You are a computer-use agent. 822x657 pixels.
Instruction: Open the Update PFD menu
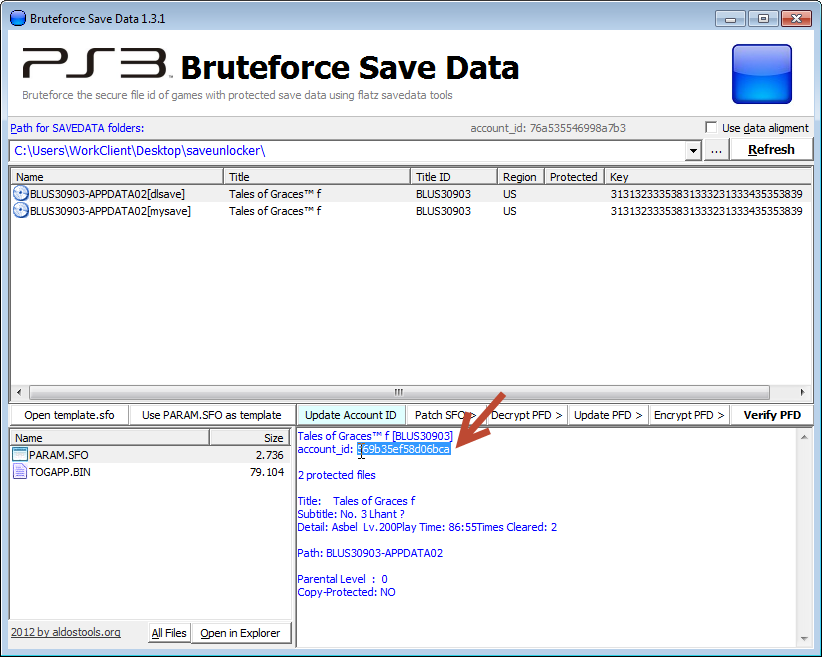608,415
